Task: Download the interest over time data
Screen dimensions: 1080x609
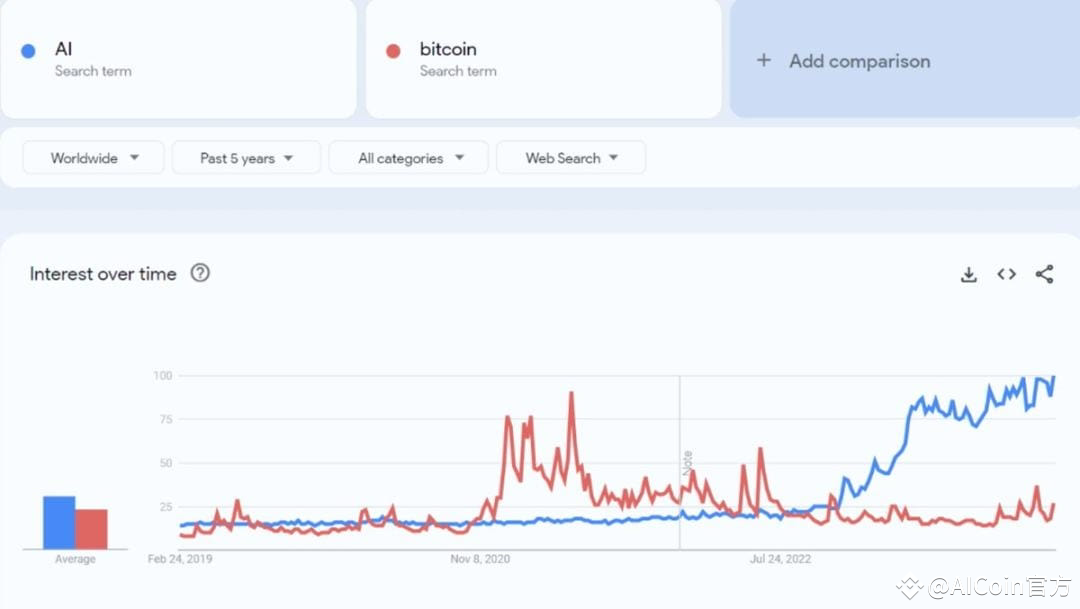Action: [x=968, y=274]
